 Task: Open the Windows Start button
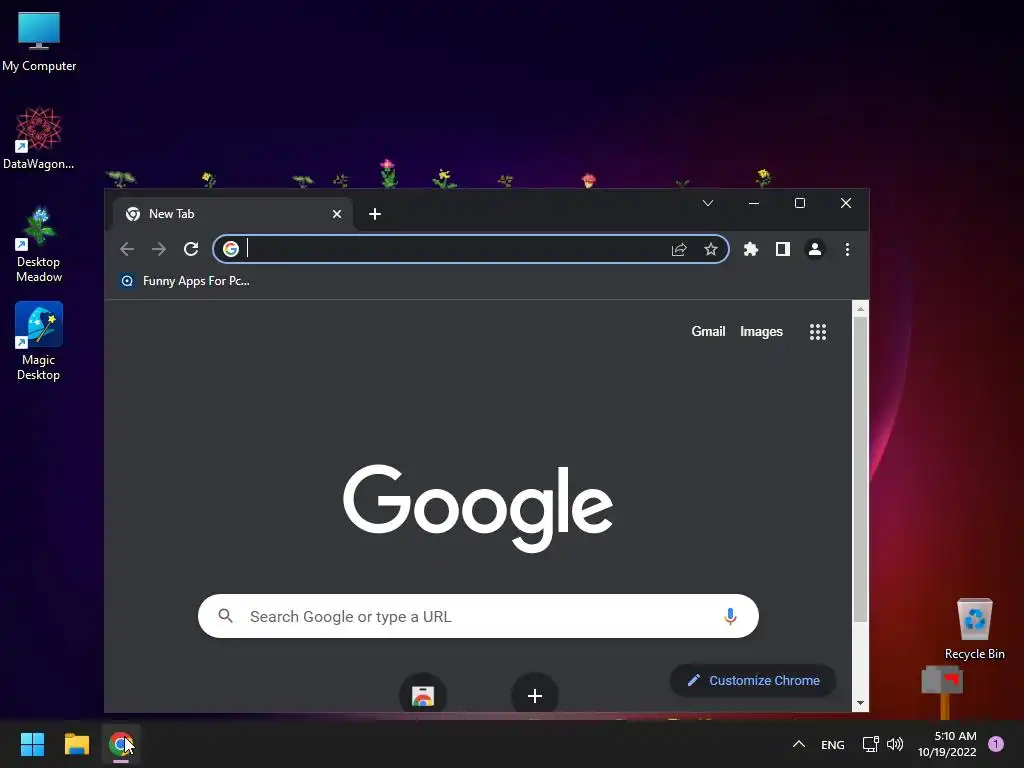[x=32, y=744]
